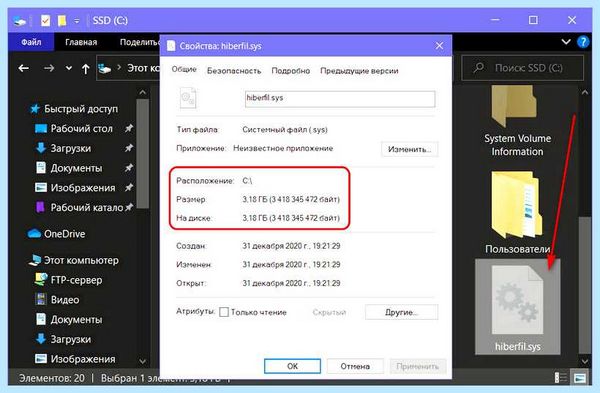Screen dimensions: 600x393
Task: Click Загрузки icon under Этот компьютер
Action: pos(41,339)
